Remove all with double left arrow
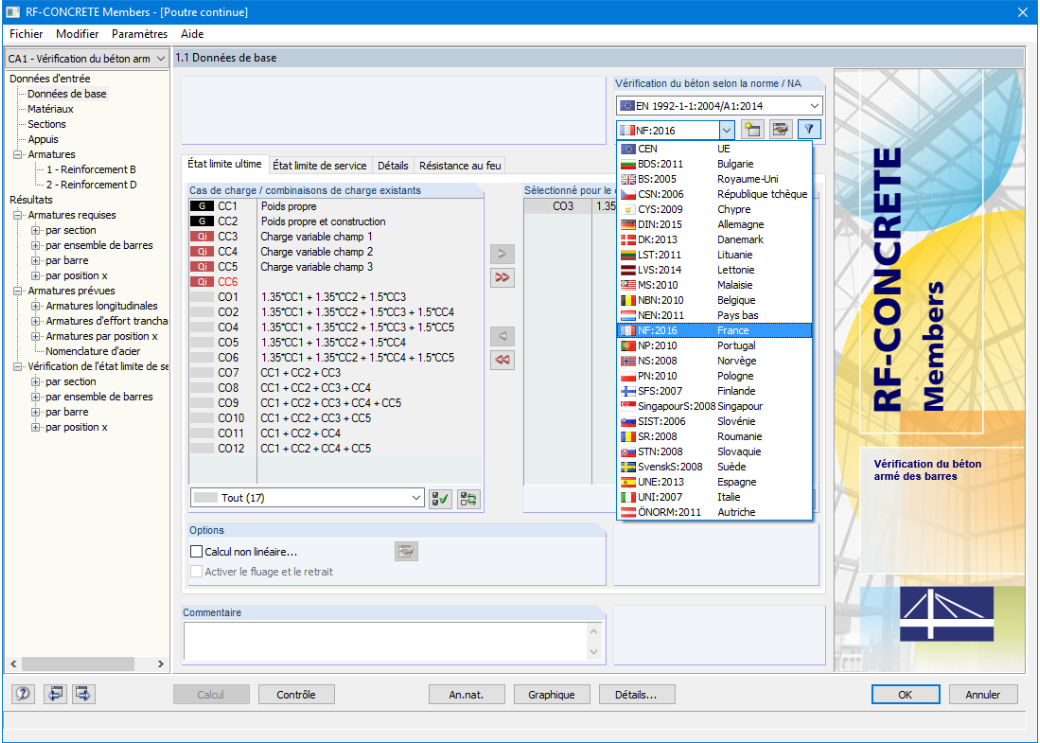Screen dimensions: 1040x743 tap(502, 360)
